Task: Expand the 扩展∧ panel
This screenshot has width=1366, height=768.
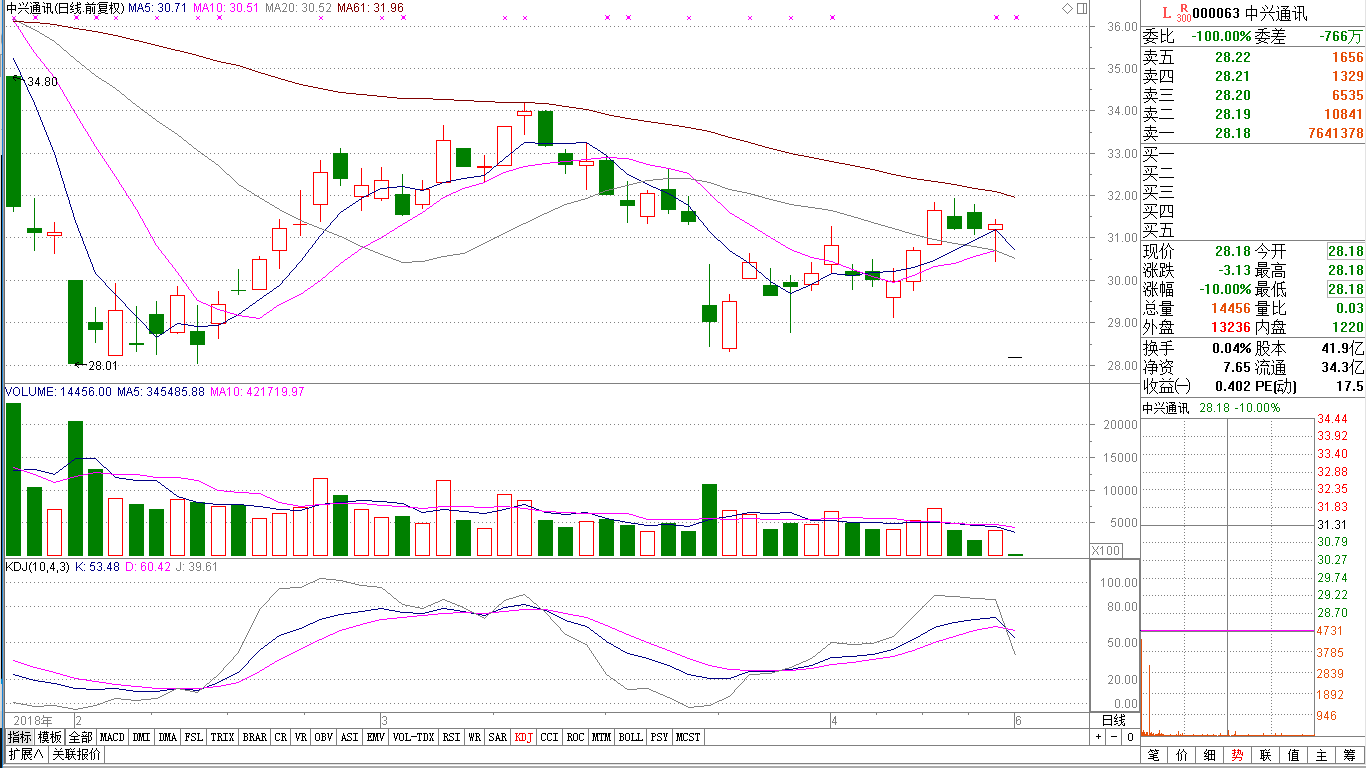Action: point(26,754)
